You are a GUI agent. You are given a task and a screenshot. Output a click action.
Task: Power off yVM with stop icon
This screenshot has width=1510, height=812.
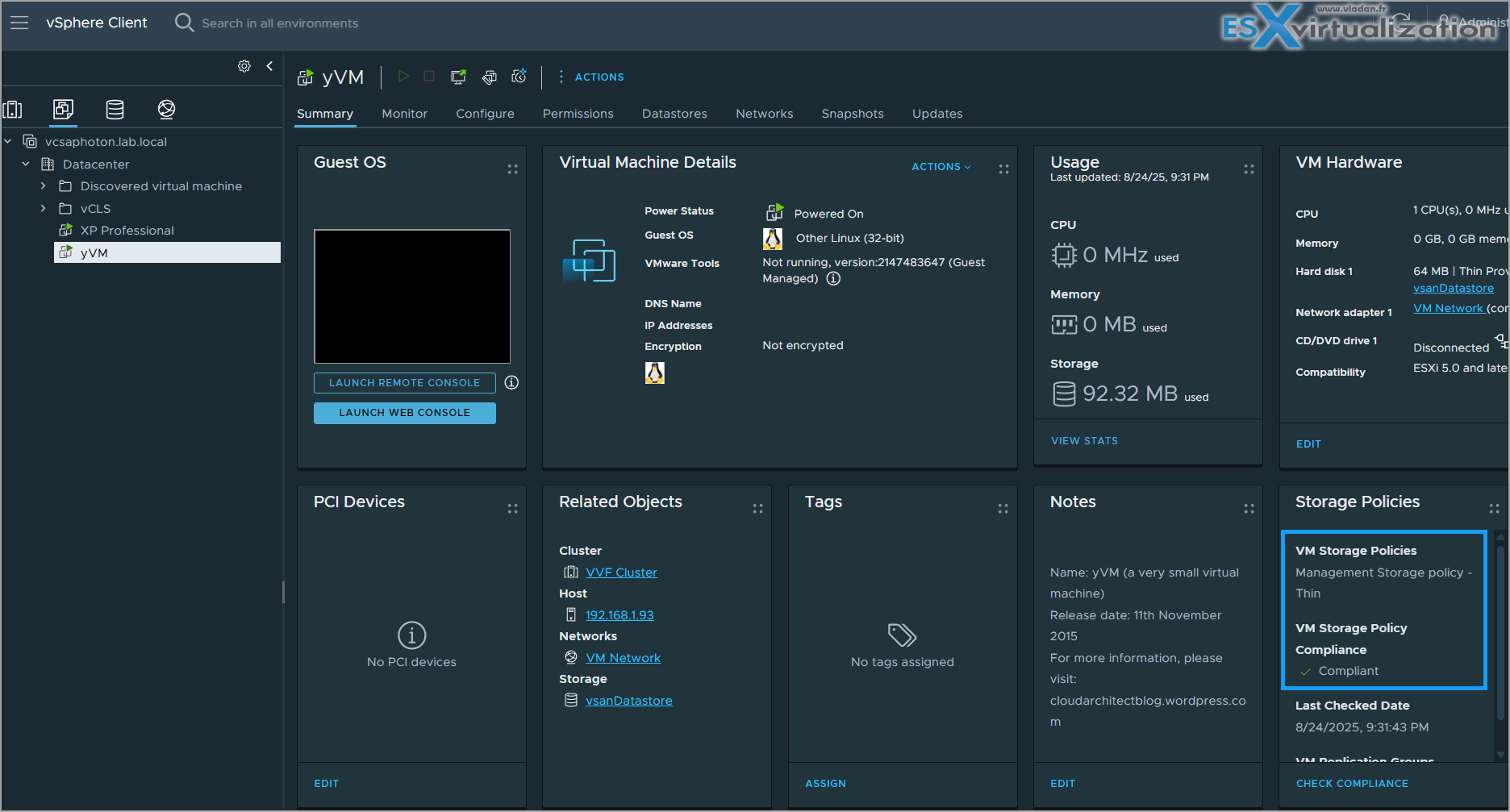(429, 77)
